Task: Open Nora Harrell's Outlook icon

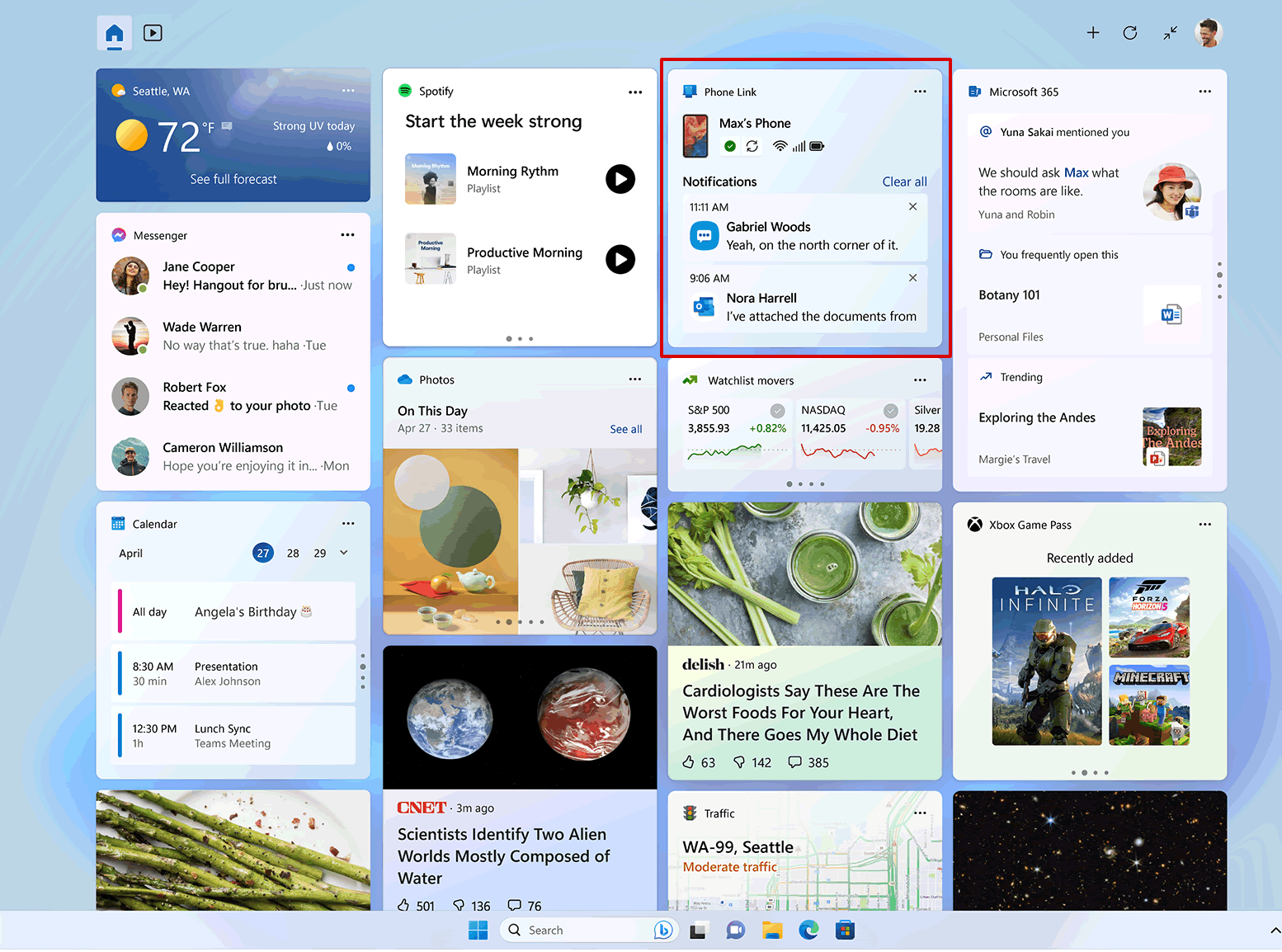Action: click(705, 307)
